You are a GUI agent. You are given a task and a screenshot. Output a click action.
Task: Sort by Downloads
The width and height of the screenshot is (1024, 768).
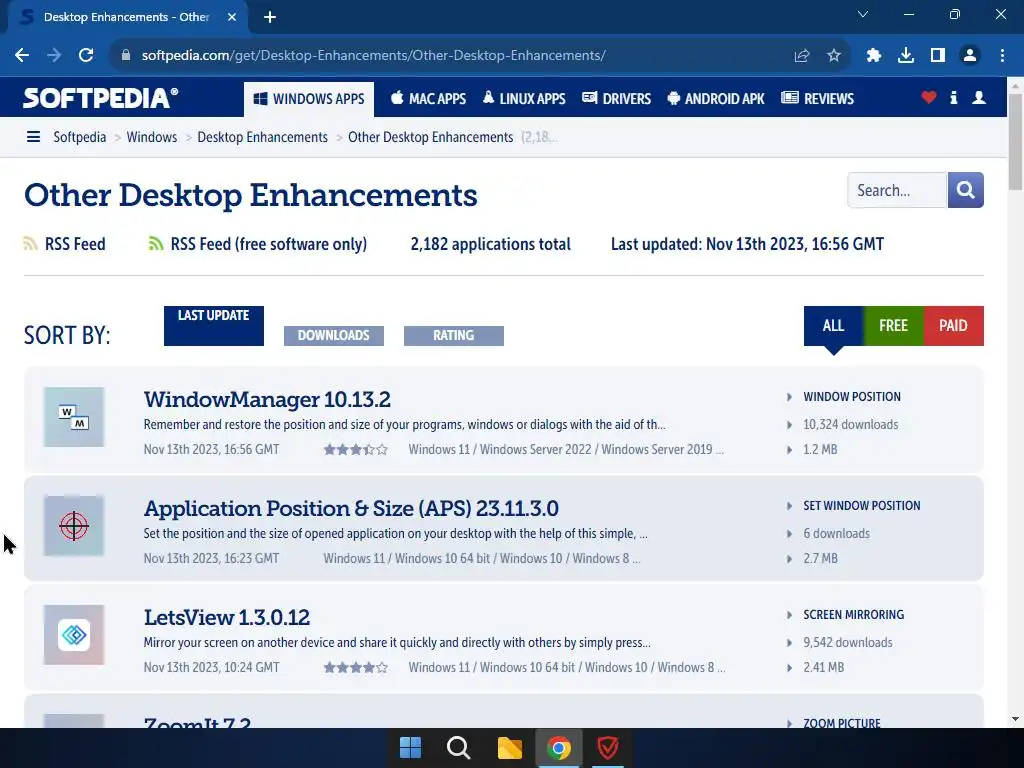coord(334,336)
